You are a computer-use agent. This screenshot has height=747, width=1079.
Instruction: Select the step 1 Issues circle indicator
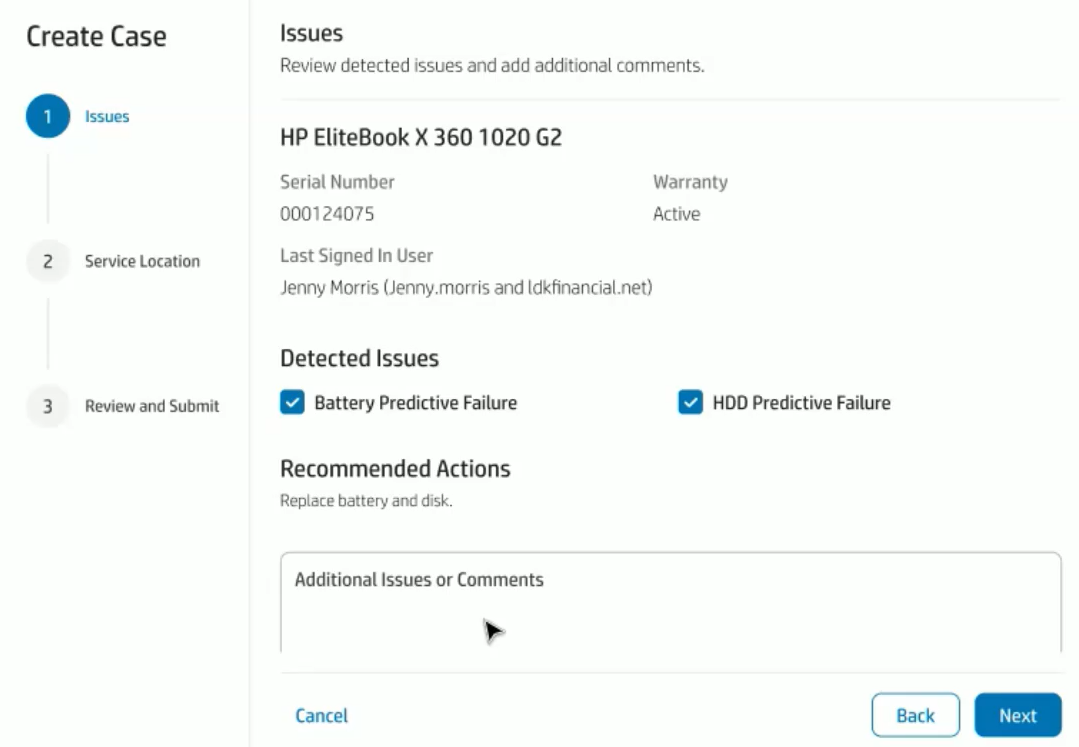click(47, 115)
